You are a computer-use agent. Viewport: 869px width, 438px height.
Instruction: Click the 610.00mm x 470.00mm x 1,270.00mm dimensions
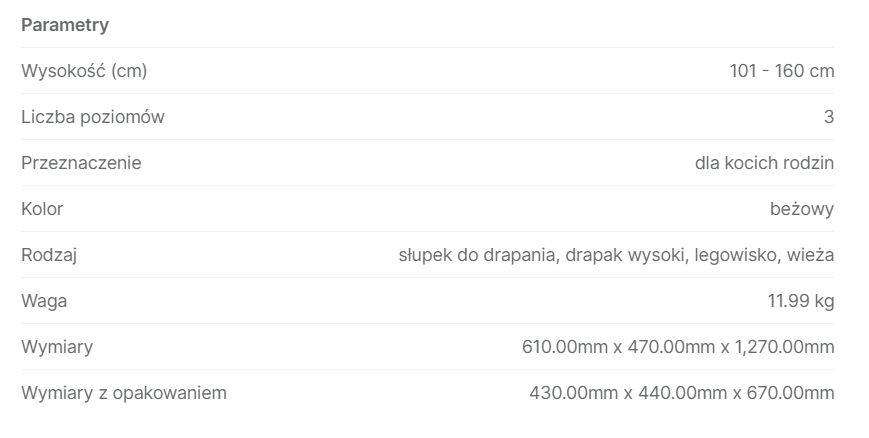677,347
